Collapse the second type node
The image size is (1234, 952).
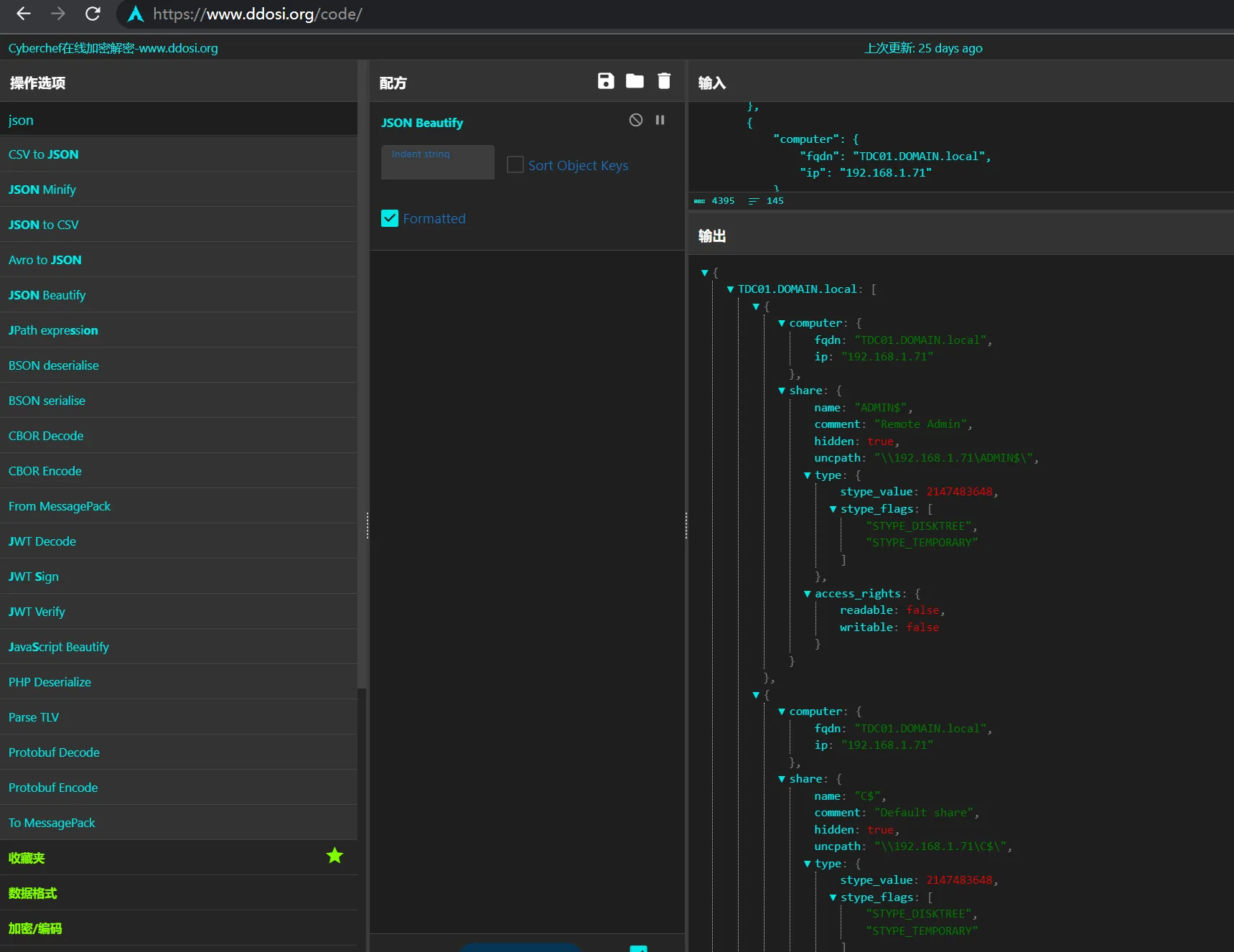(x=808, y=864)
